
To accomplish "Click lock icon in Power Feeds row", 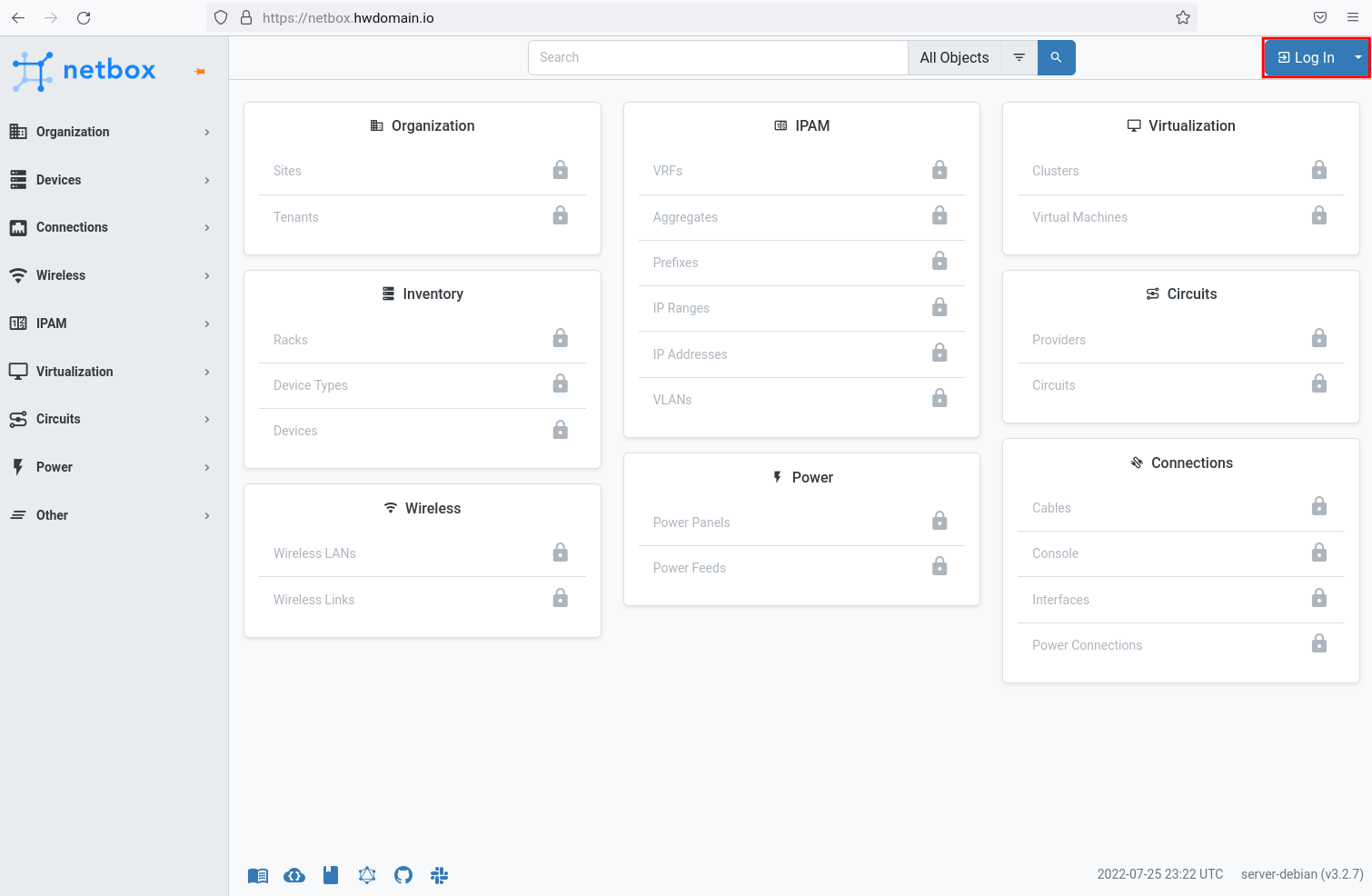I will (940, 566).
